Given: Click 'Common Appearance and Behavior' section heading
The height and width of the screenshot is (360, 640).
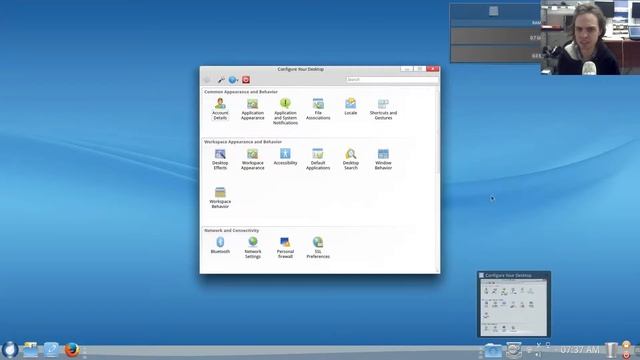Looking at the screenshot, I should tap(241, 92).
